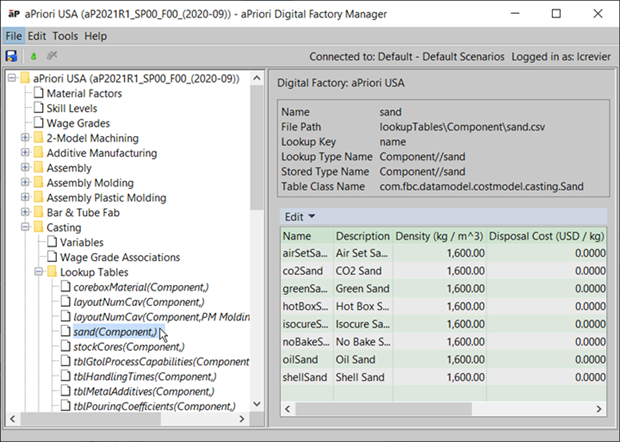
Task: Click the grayed disconnect toolbar icon
Action: click(x=52, y=56)
